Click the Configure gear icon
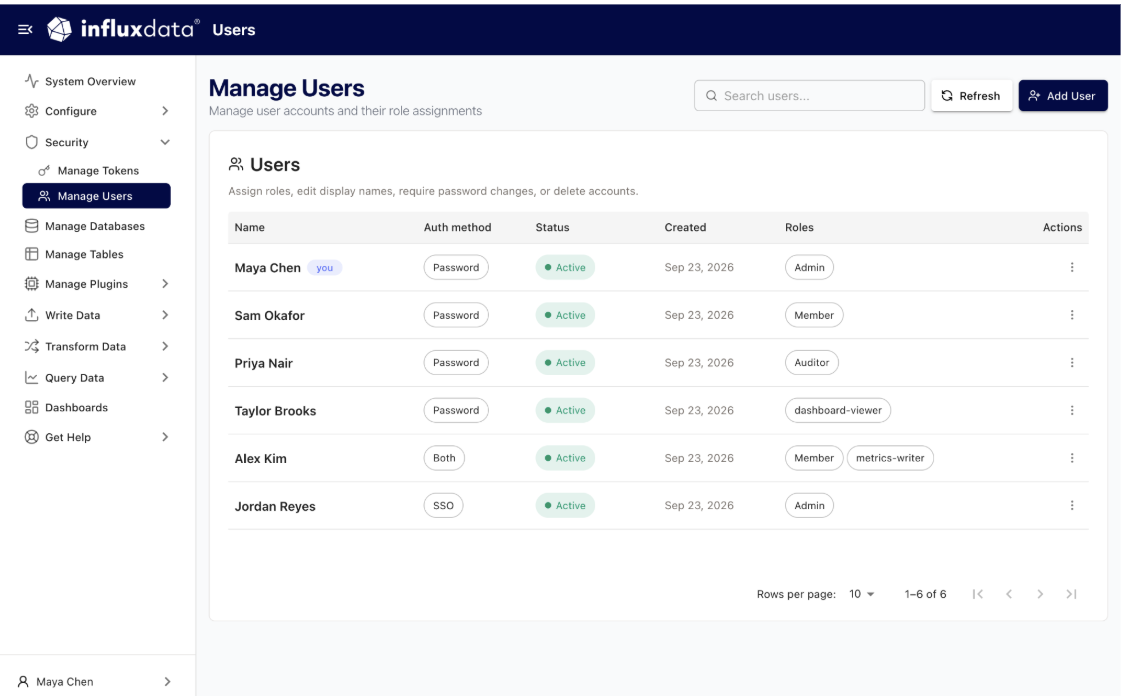The width and height of the screenshot is (1124, 696). (32, 111)
